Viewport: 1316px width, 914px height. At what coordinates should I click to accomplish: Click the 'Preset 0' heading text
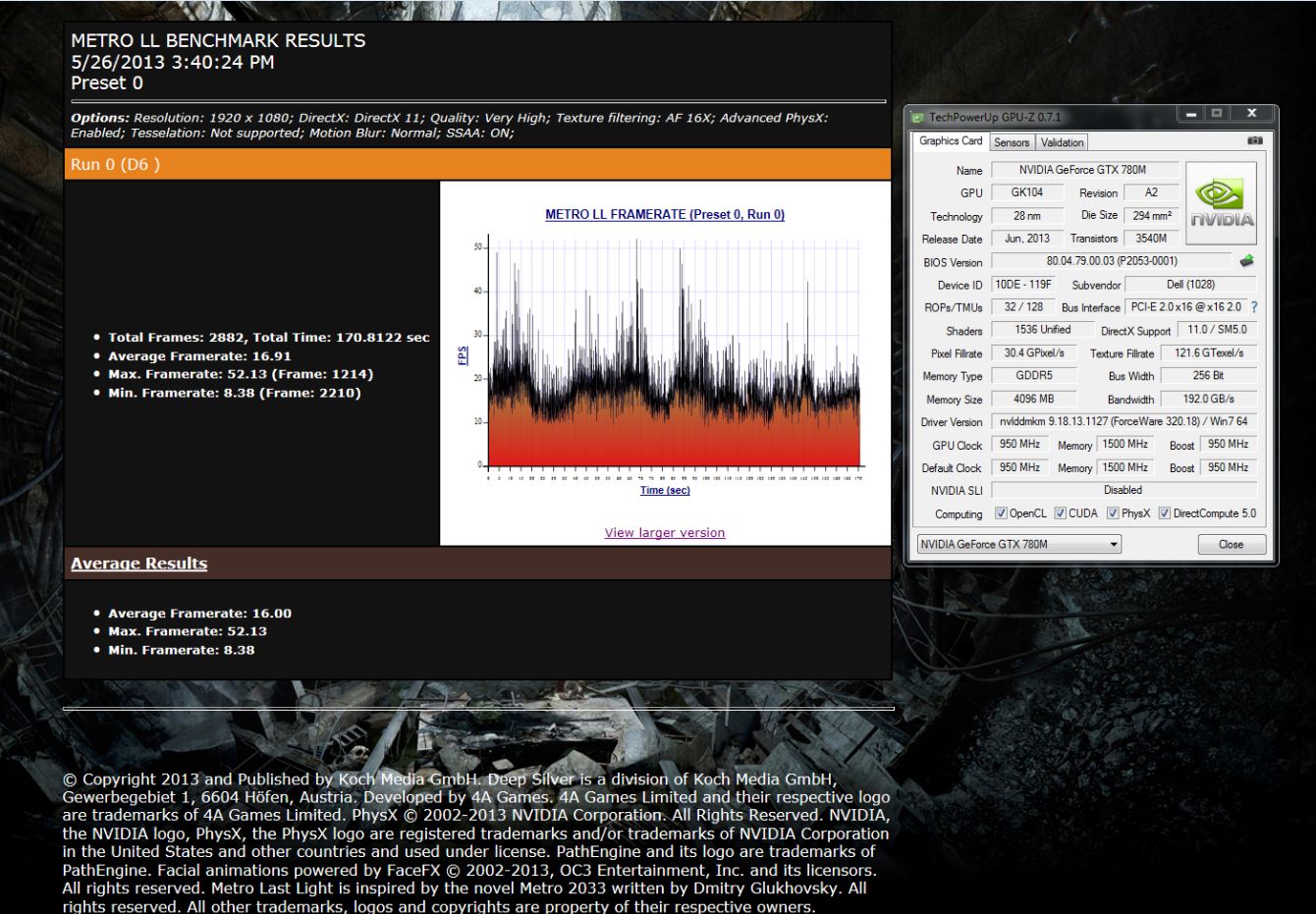107,82
